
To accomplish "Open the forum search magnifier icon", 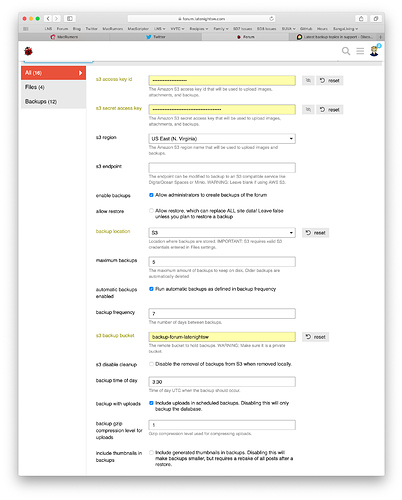I will [x=346, y=51].
